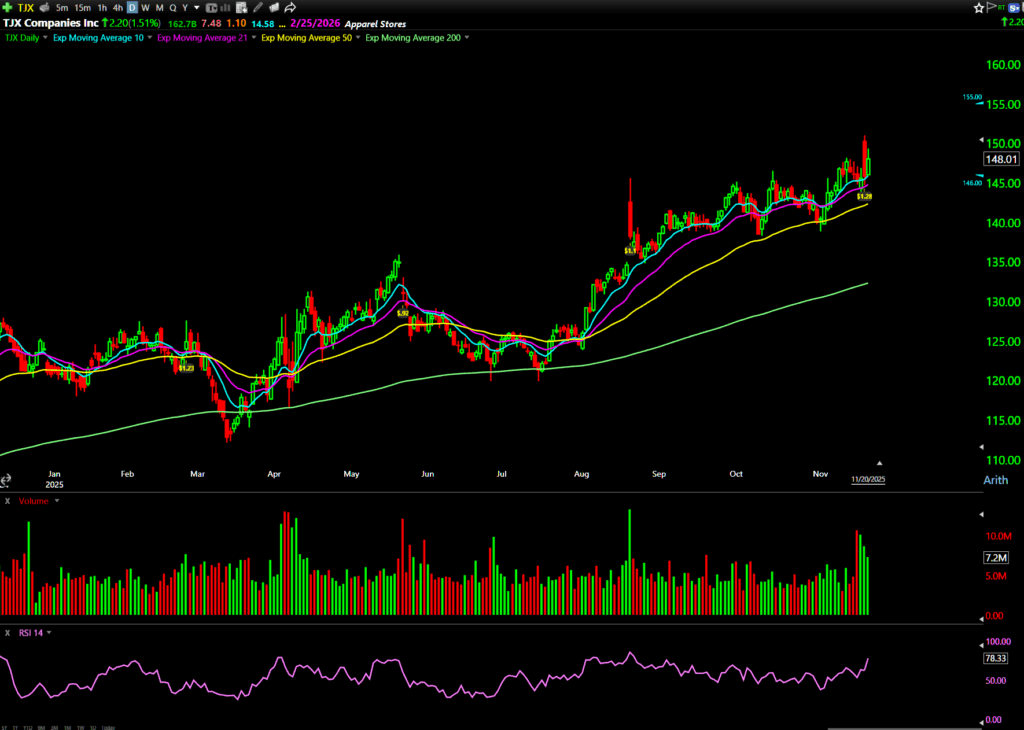Close the Volume pane with X

(7, 500)
